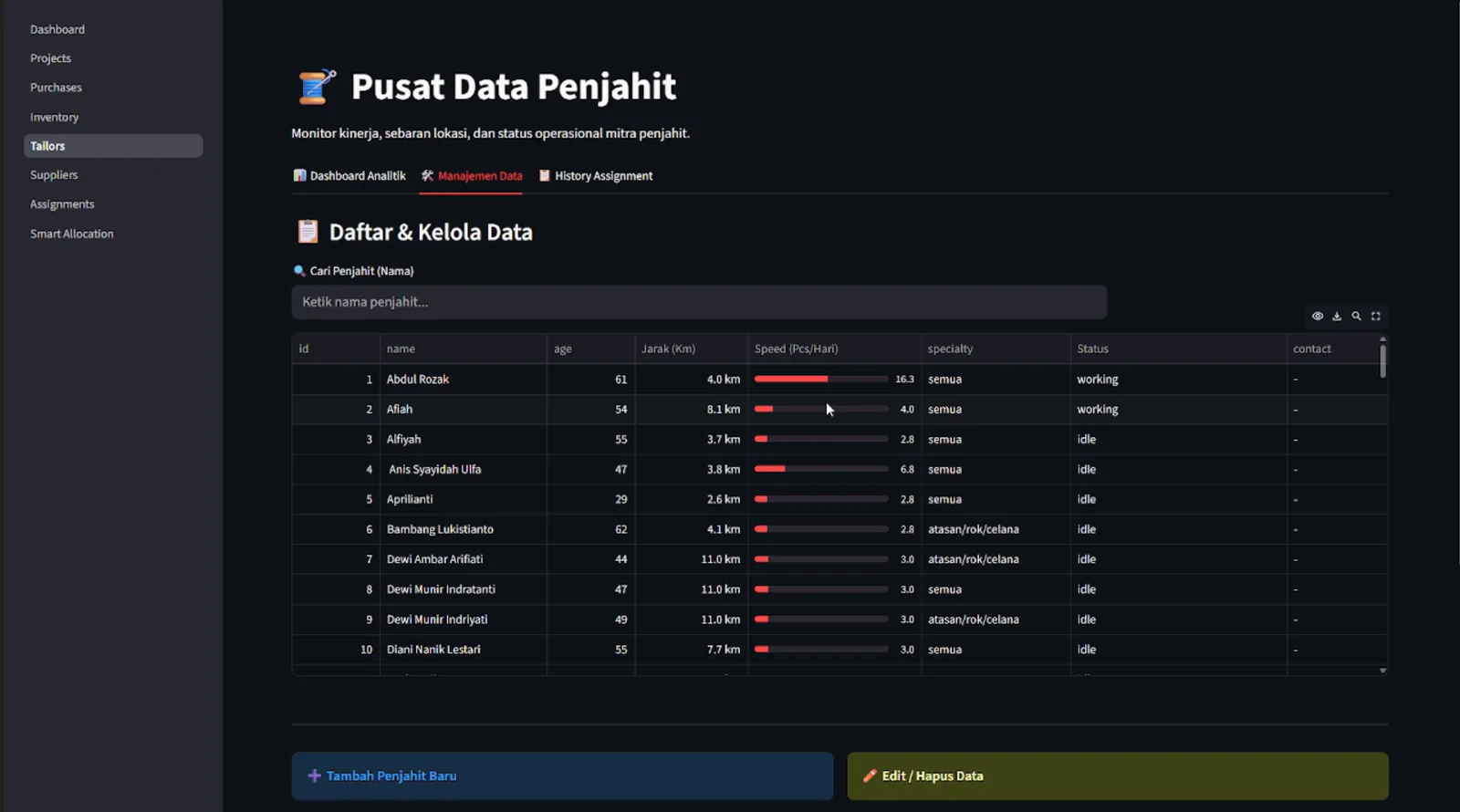Click distance cell 8.1 km
Viewport: 1460px width, 812px height.
692,409
